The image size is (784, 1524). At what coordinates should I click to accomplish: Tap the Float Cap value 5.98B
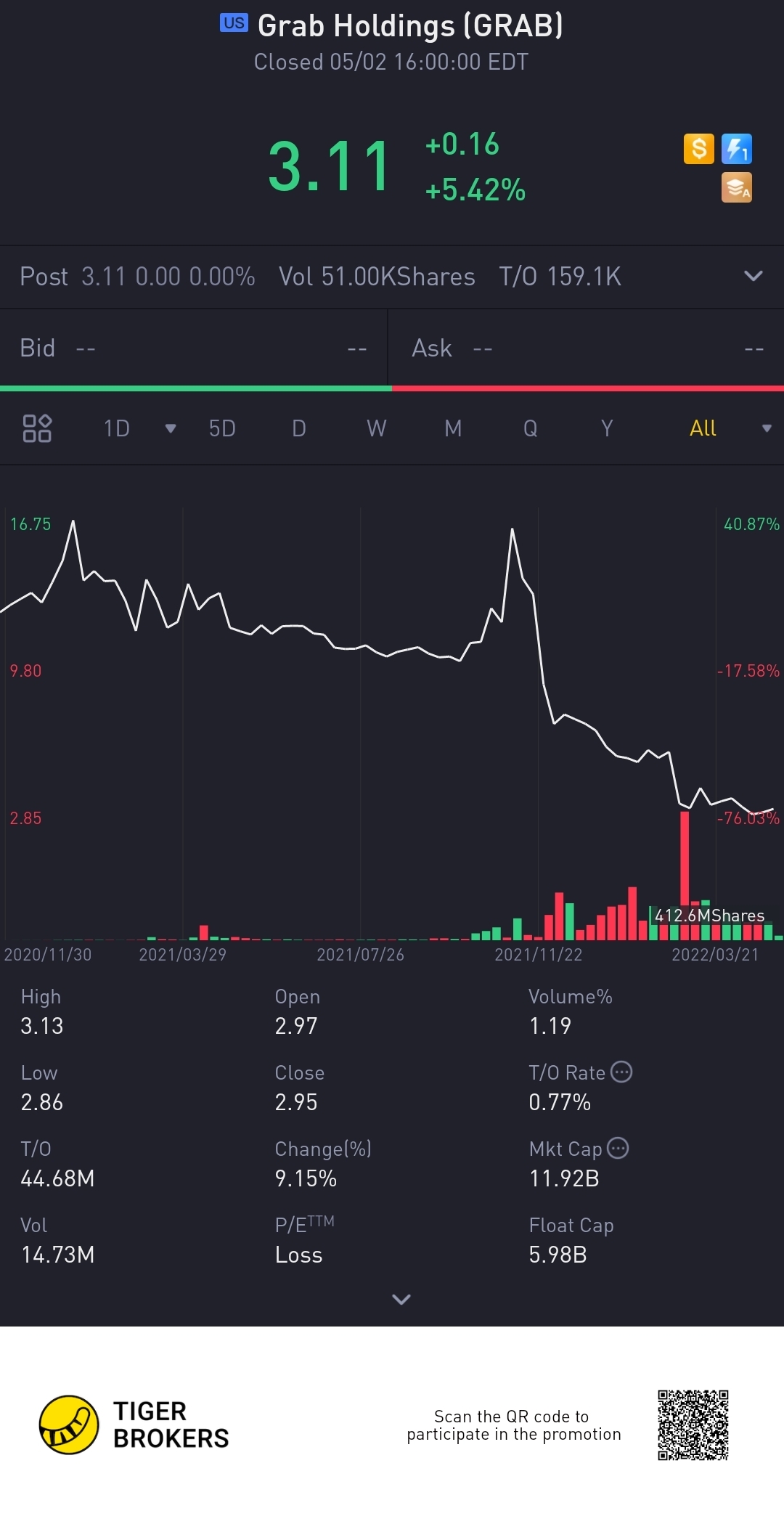click(558, 1255)
